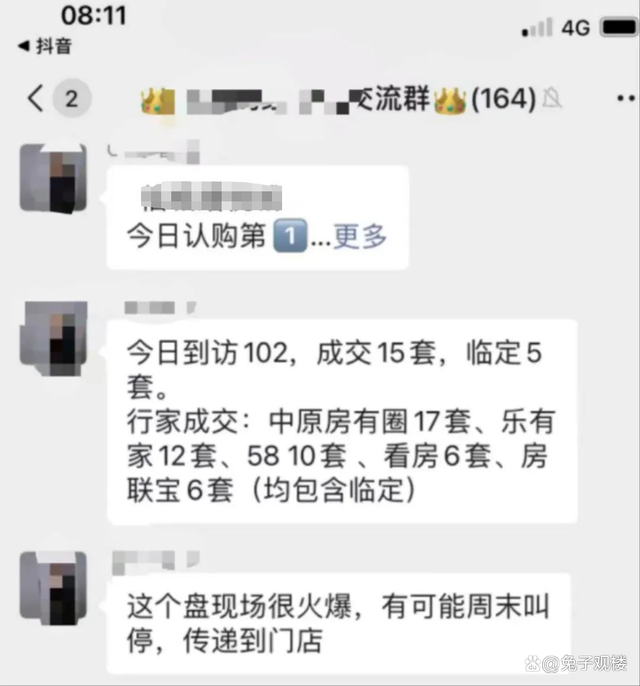The width and height of the screenshot is (640, 686).
Task: Tap the 今日认购第 message bubble
Action: pyautogui.click(x=258, y=217)
